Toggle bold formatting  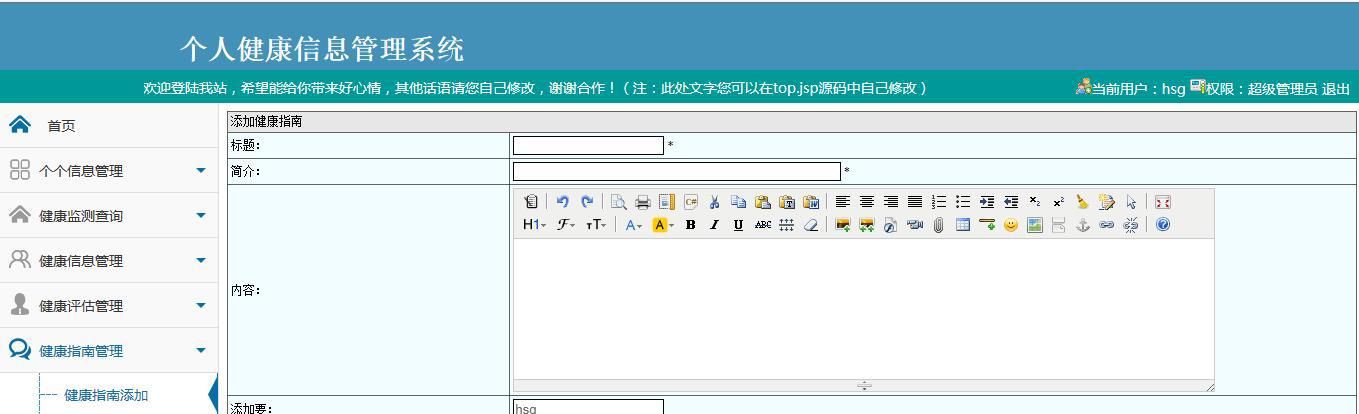point(690,225)
